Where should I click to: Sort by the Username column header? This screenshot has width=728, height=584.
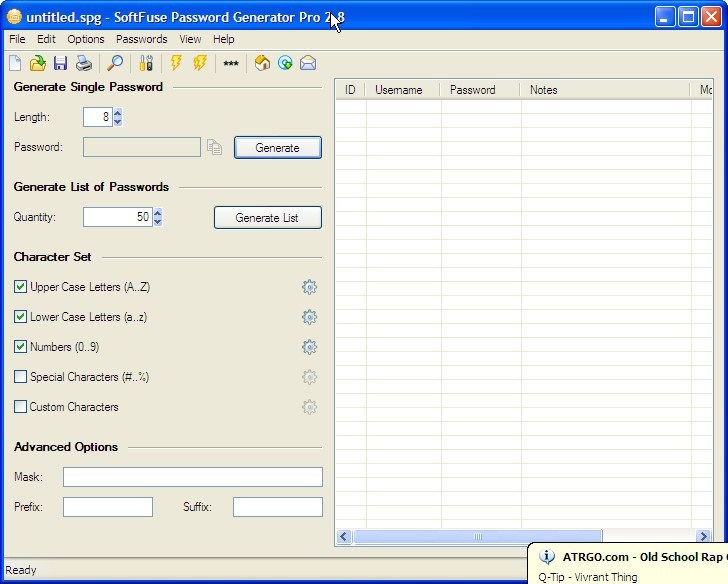tap(402, 90)
